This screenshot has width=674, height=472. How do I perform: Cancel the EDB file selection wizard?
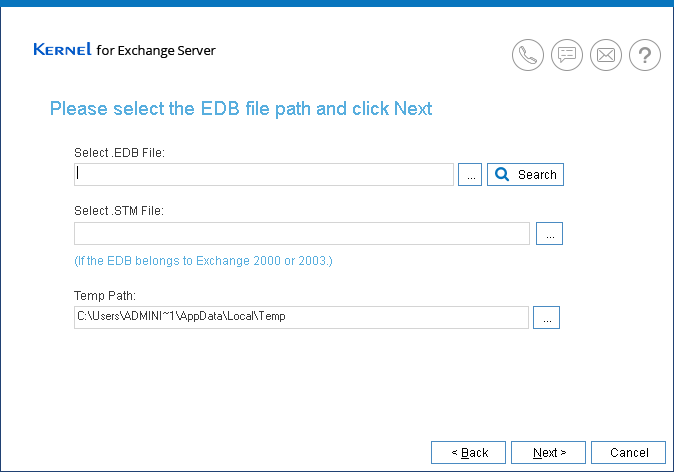tap(628, 453)
